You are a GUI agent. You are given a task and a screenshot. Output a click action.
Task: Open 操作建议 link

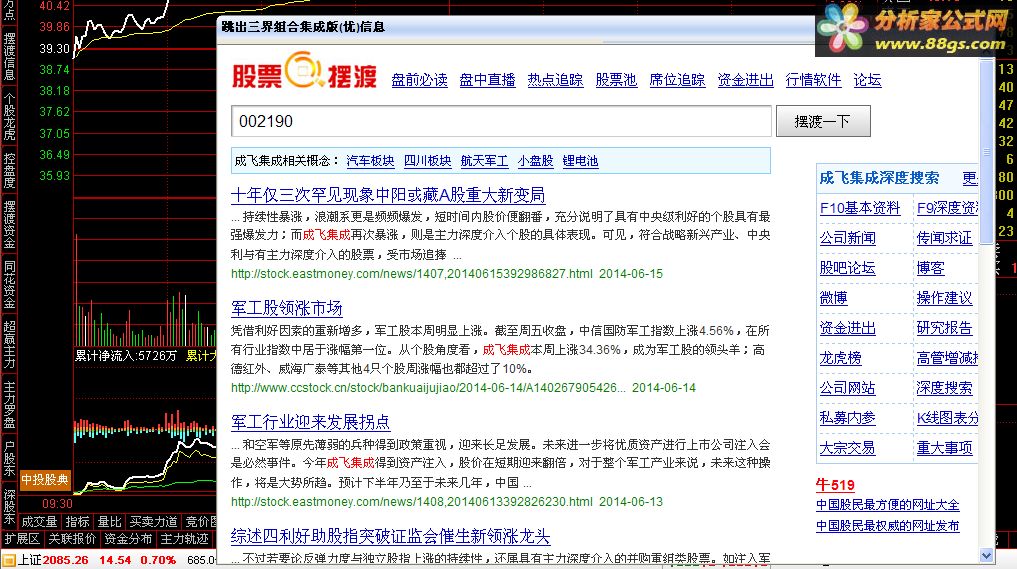click(x=944, y=298)
